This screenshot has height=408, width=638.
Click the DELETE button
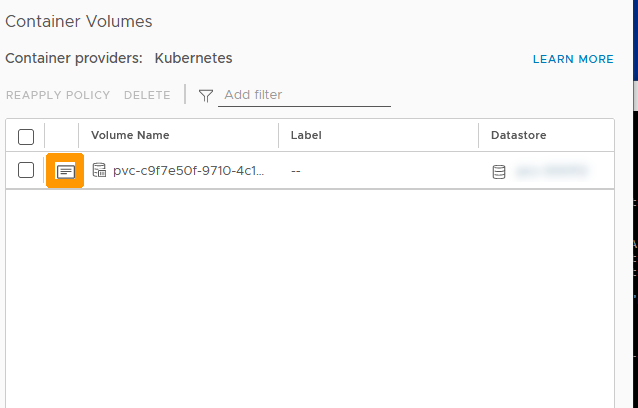pos(147,95)
